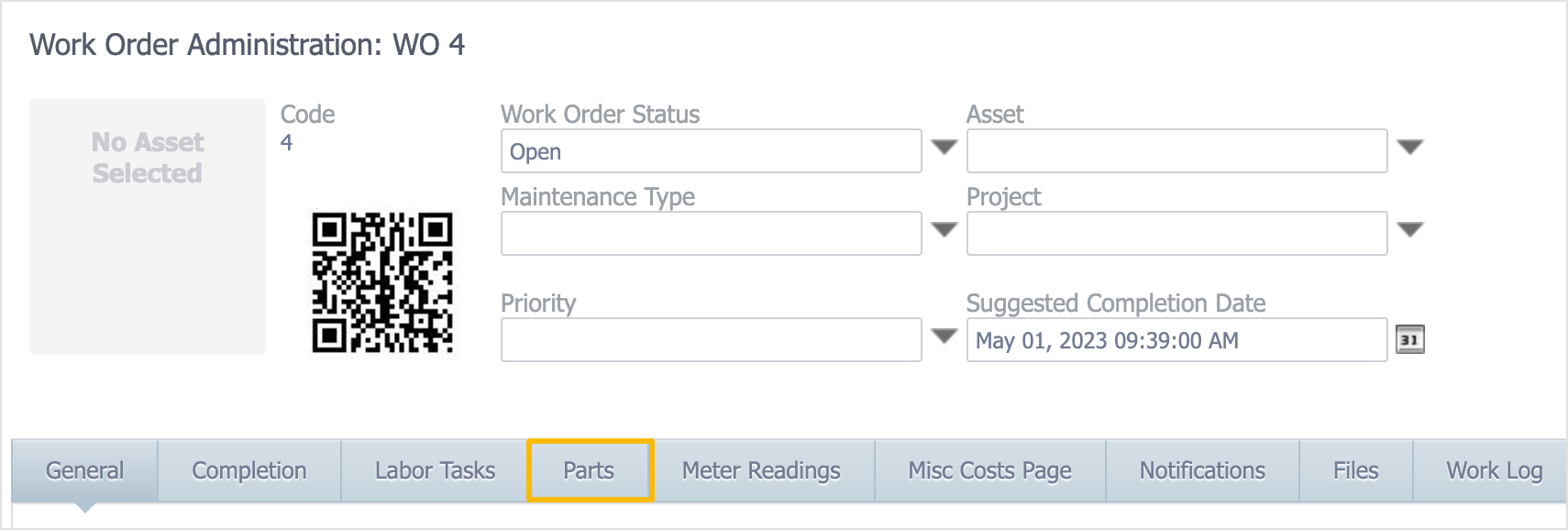Viewport: 1568px width, 530px height.
Task: Expand the Priority dropdown arrow
Action: (944, 336)
